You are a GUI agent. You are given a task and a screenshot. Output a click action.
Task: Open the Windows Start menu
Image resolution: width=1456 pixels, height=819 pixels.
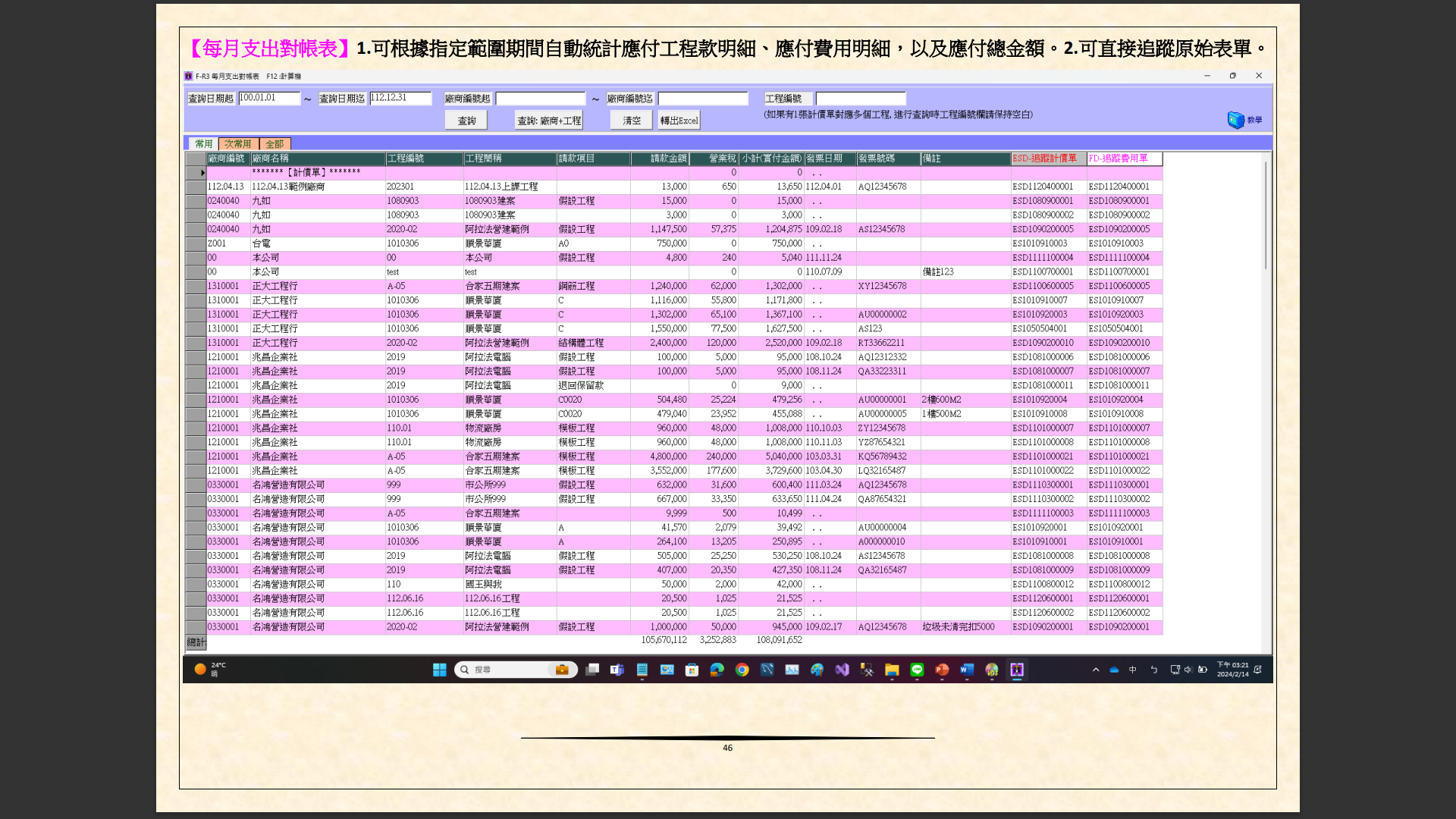coord(440,670)
